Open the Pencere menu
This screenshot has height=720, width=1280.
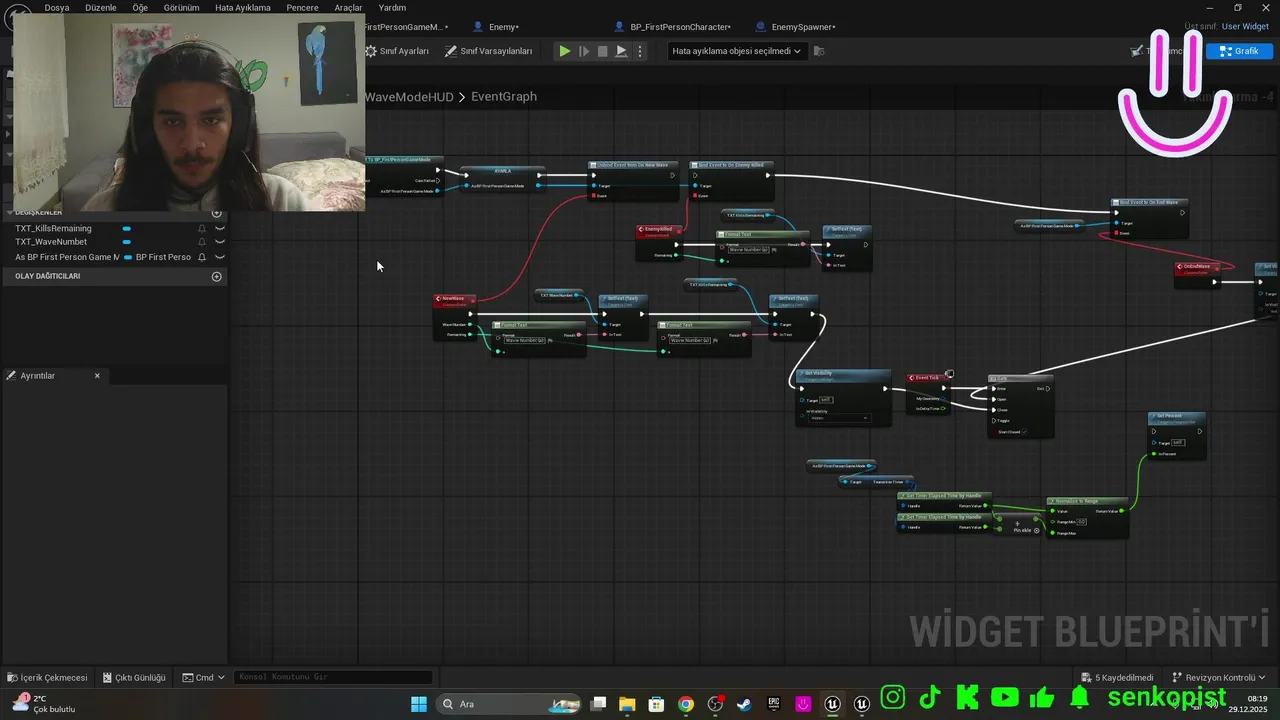(302, 7)
